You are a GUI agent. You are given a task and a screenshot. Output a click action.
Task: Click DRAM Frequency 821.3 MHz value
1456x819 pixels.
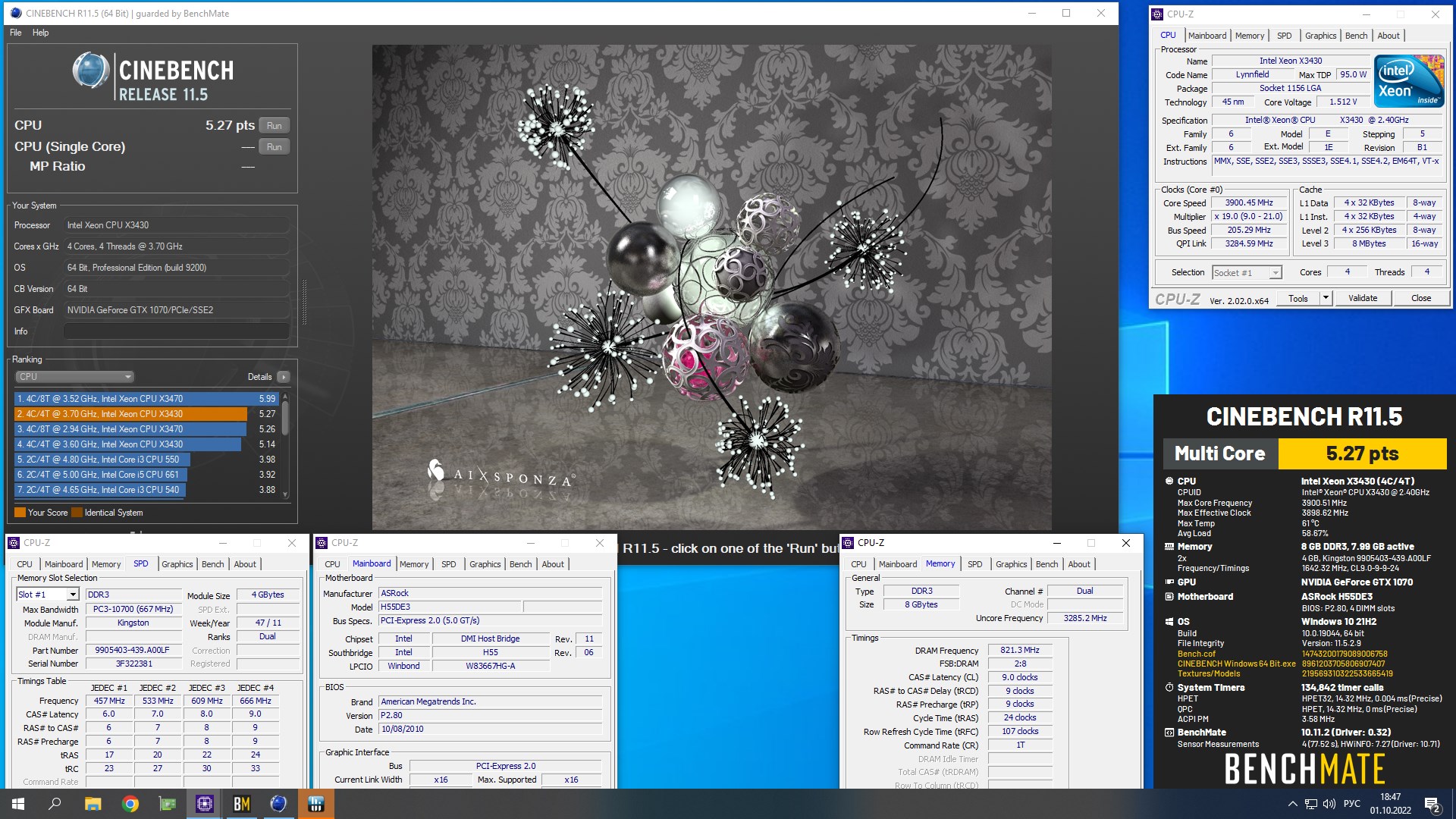1019,651
